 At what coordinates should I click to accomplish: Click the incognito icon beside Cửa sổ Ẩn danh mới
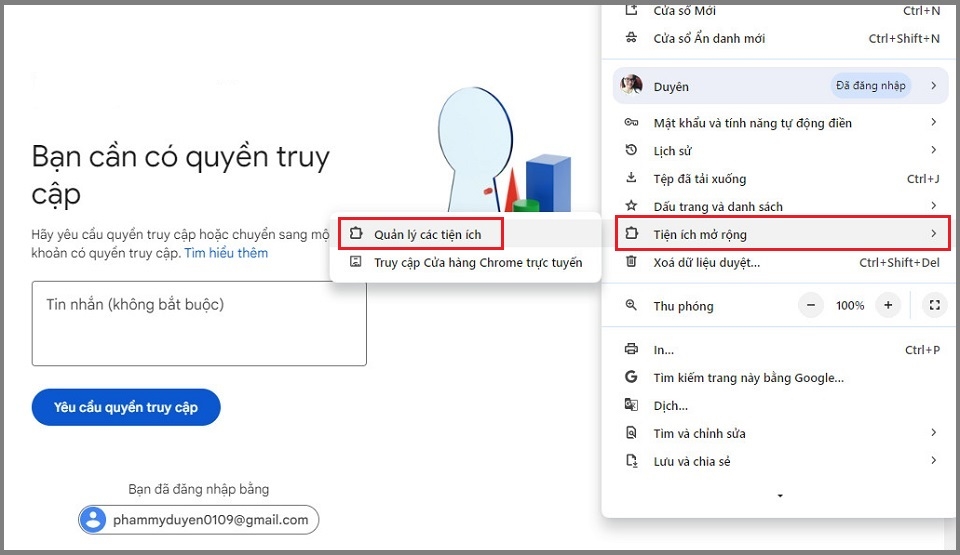pos(631,38)
